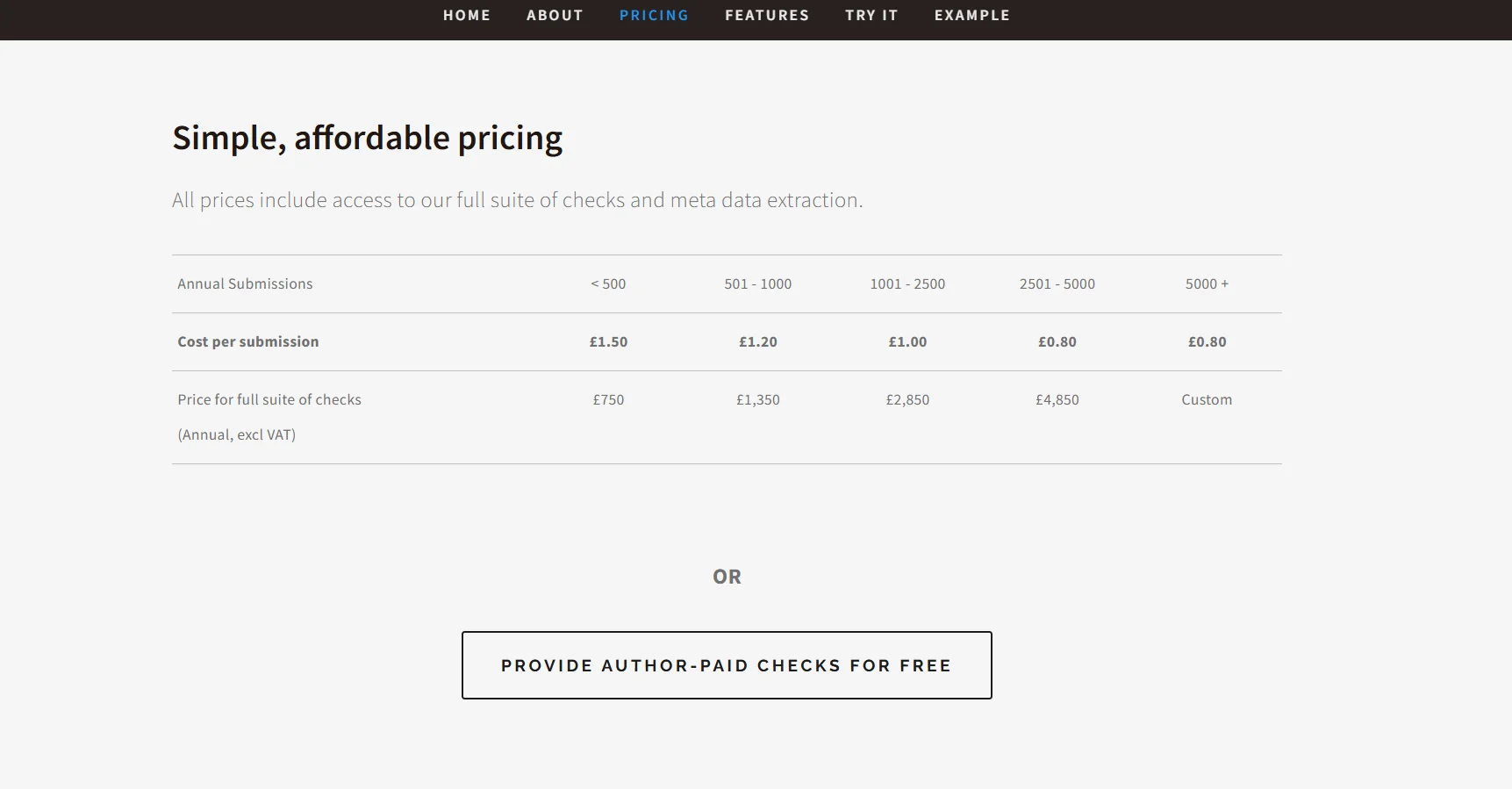Click the Custom price cell
The width and height of the screenshot is (1512, 789).
1207,399
